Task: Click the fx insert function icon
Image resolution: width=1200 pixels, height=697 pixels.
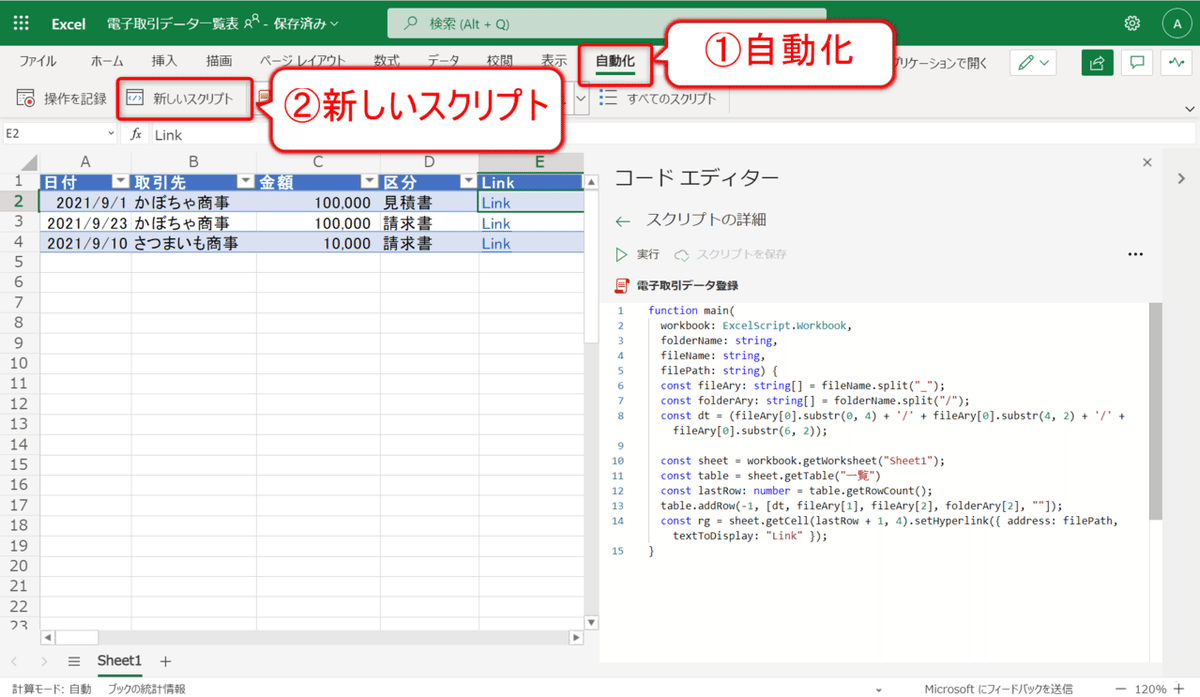Action: pyautogui.click(x=137, y=134)
